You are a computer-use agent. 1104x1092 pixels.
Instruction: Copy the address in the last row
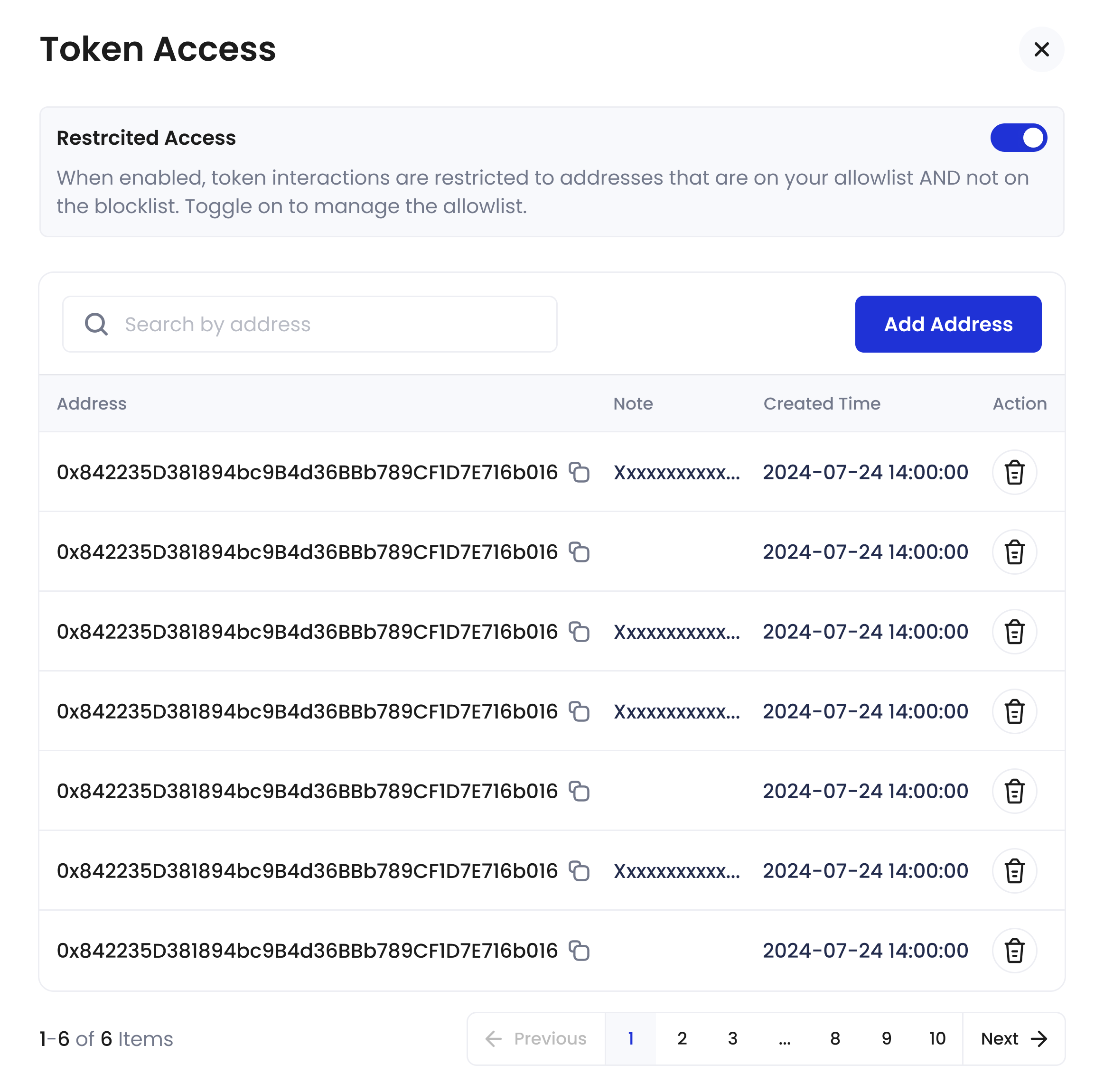(580, 950)
